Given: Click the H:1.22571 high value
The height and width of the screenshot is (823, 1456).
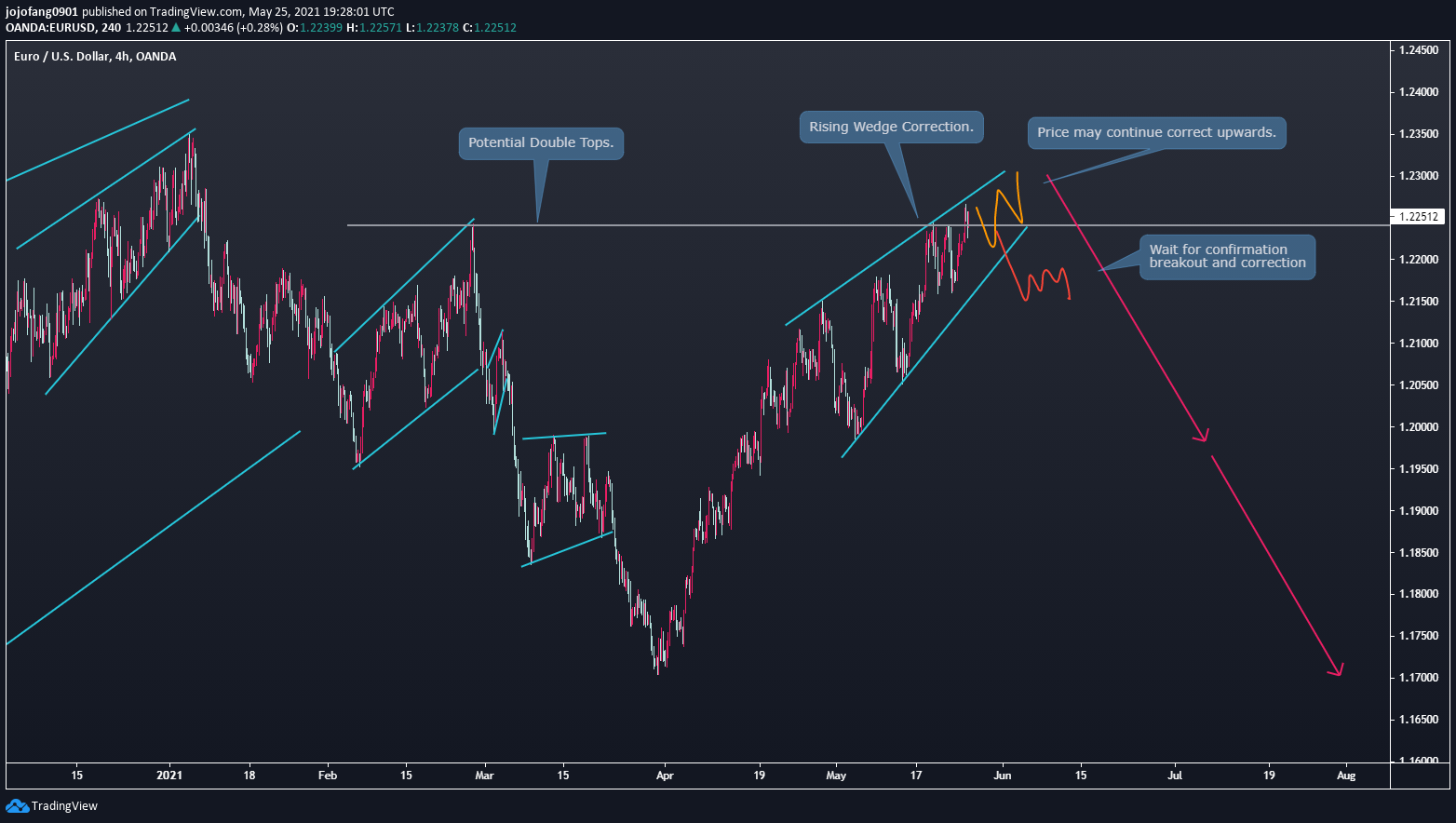Looking at the screenshot, I should pos(374,28).
